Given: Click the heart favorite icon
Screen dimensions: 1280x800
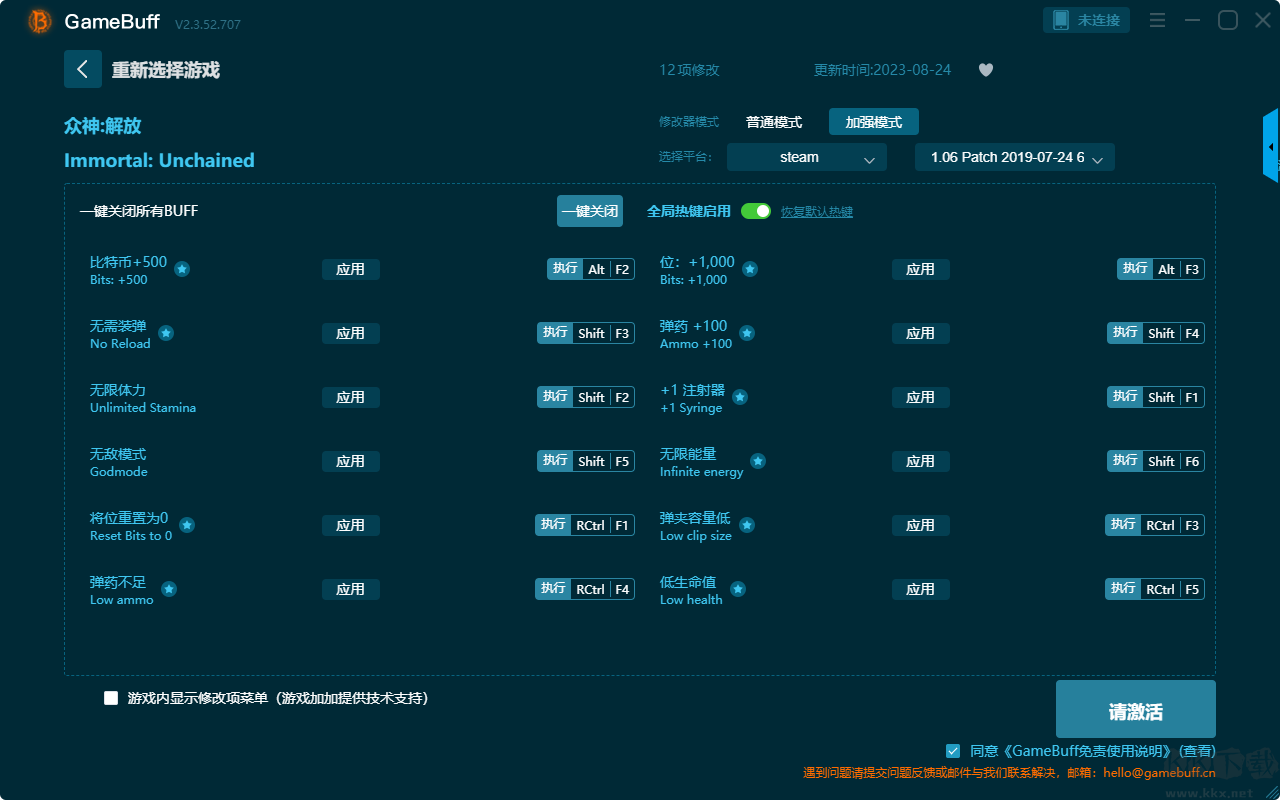Looking at the screenshot, I should (x=986, y=70).
